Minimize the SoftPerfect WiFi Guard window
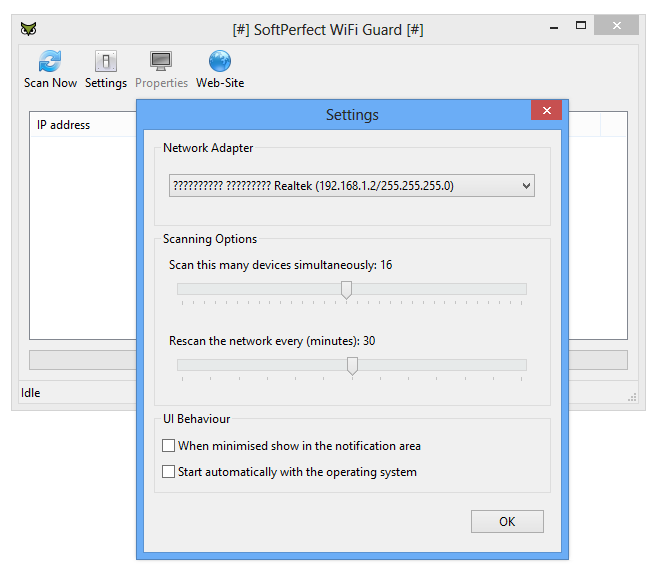This screenshot has width=663, height=583. (554, 27)
